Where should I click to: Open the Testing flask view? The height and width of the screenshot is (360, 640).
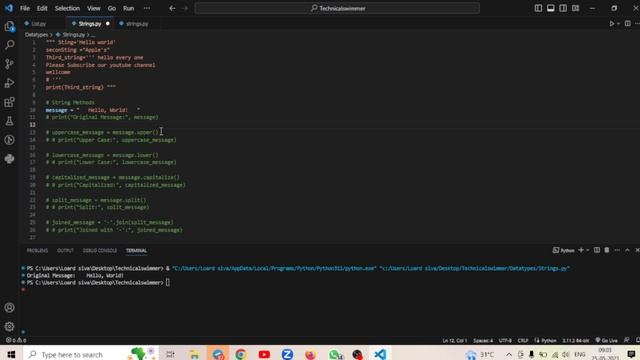point(9,121)
